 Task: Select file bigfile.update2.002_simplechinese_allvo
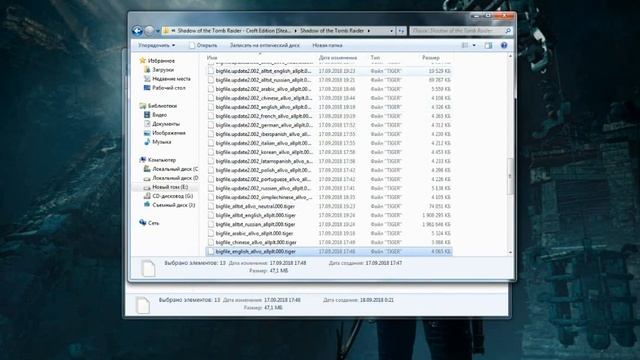pos(329,197)
